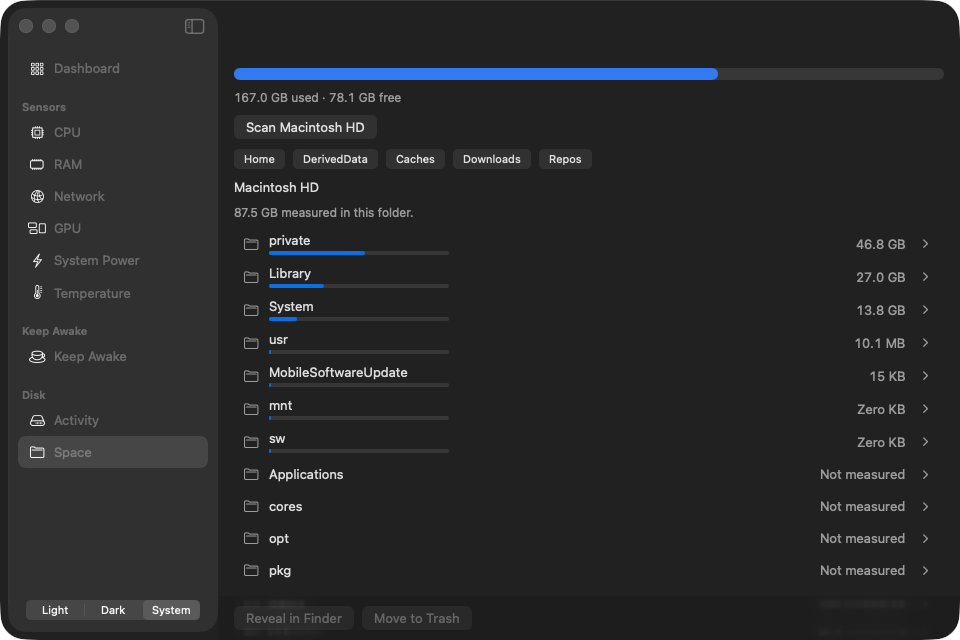Click Scan Macintosh HD button
The height and width of the screenshot is (640, 960).
305,127
